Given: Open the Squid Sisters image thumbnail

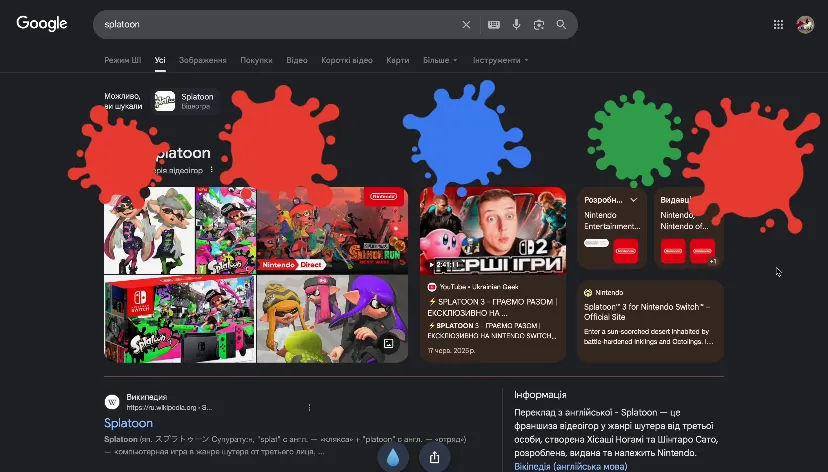Looking at the screenshot, I should [149, 231].
